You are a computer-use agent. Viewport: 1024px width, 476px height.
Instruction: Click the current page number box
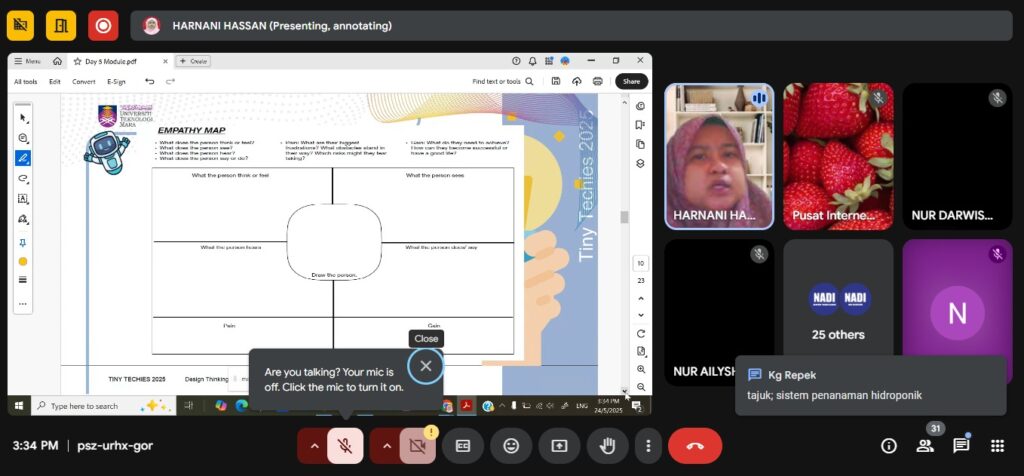coord(641,264)
